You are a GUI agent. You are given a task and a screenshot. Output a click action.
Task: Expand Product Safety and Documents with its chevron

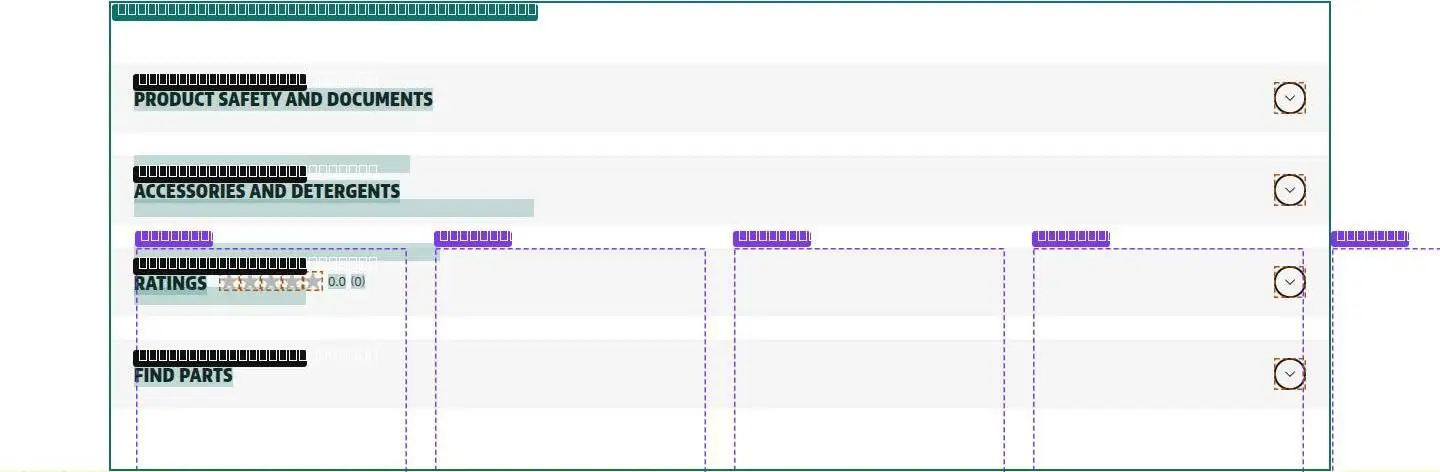pyautogui.click(x=1290, y=98)
